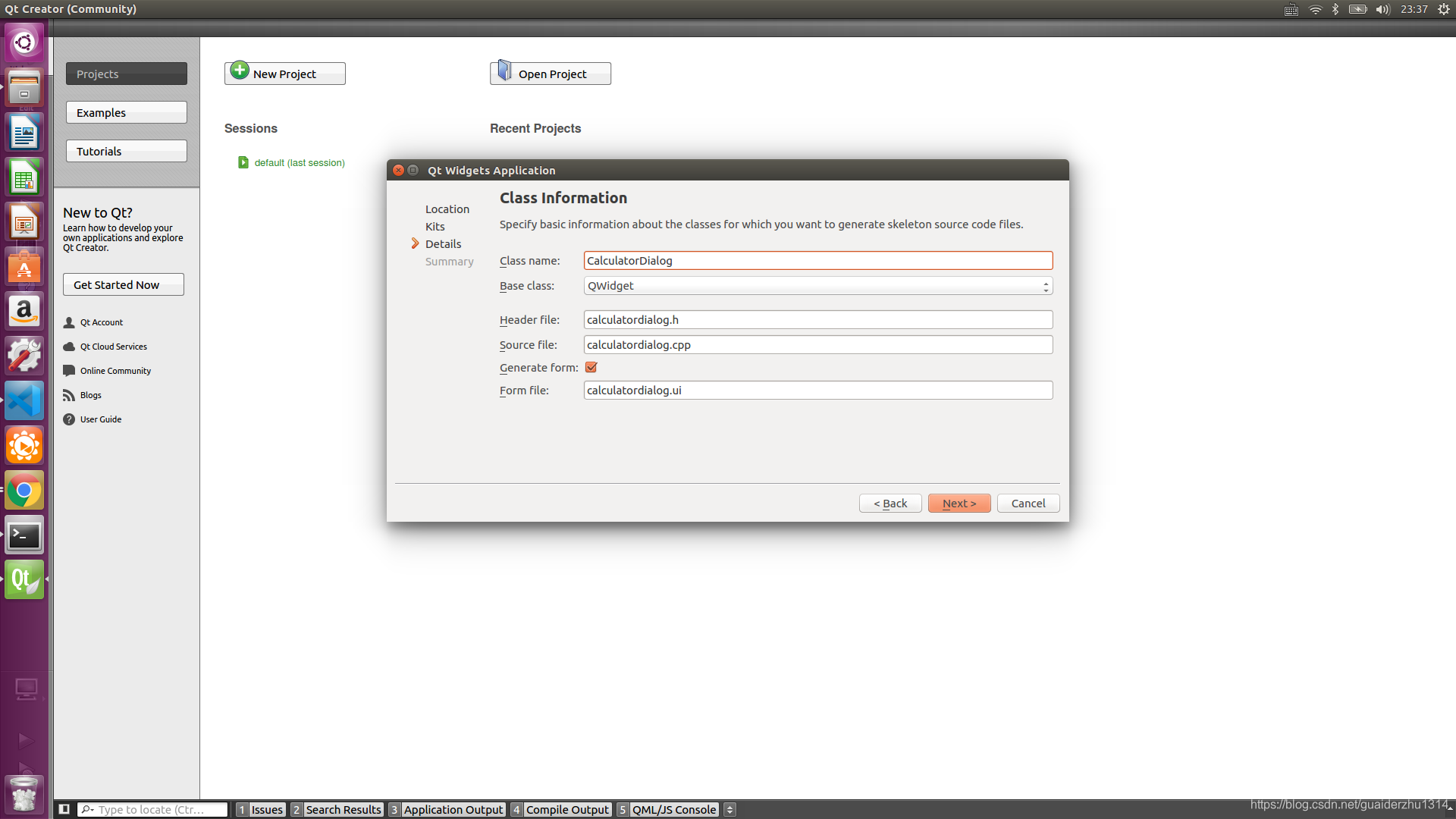1456x819 pixels.
Task: Open the Location wizard step
Action: click(447, 208)
